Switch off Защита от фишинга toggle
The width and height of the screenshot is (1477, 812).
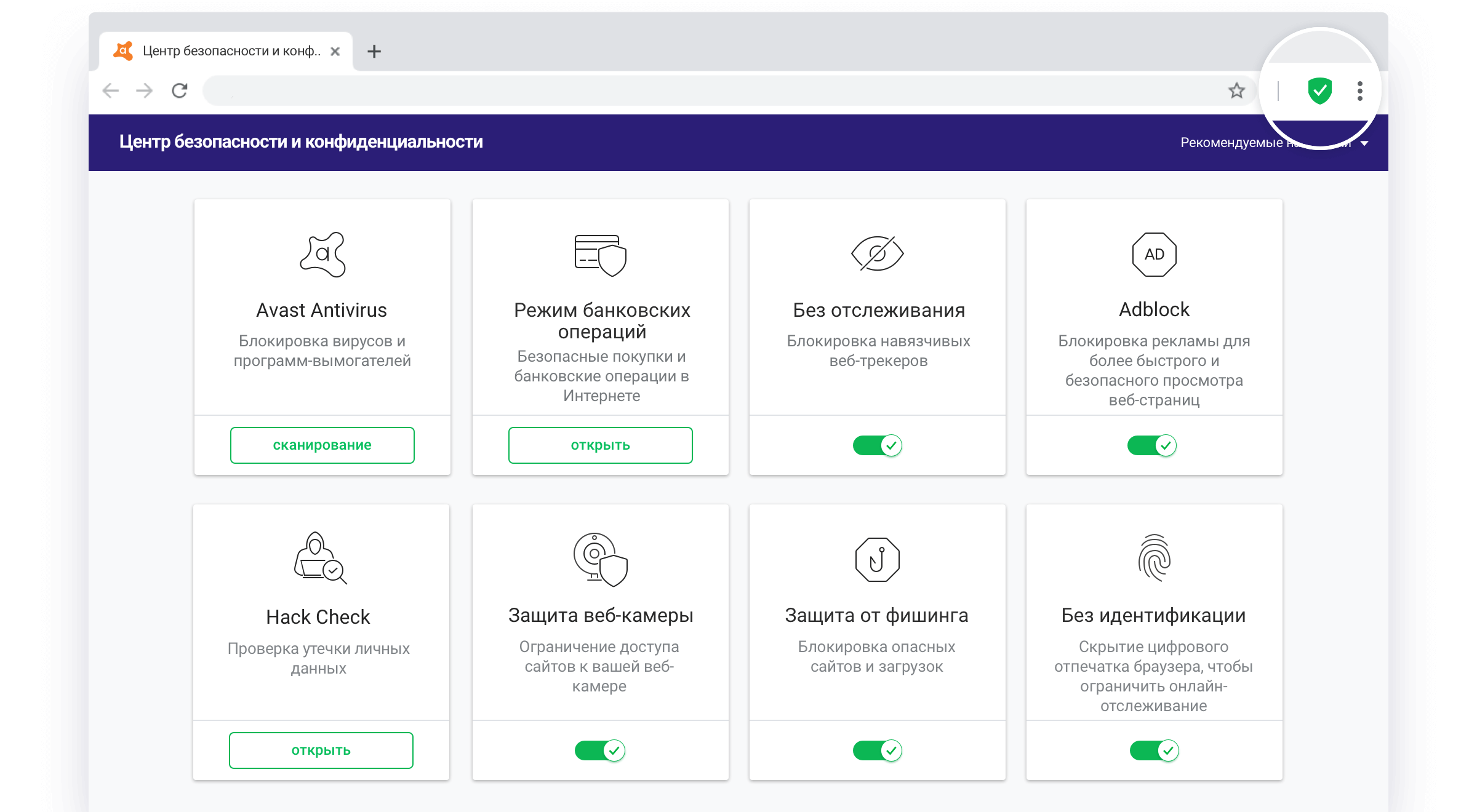[x=877, y=750]
